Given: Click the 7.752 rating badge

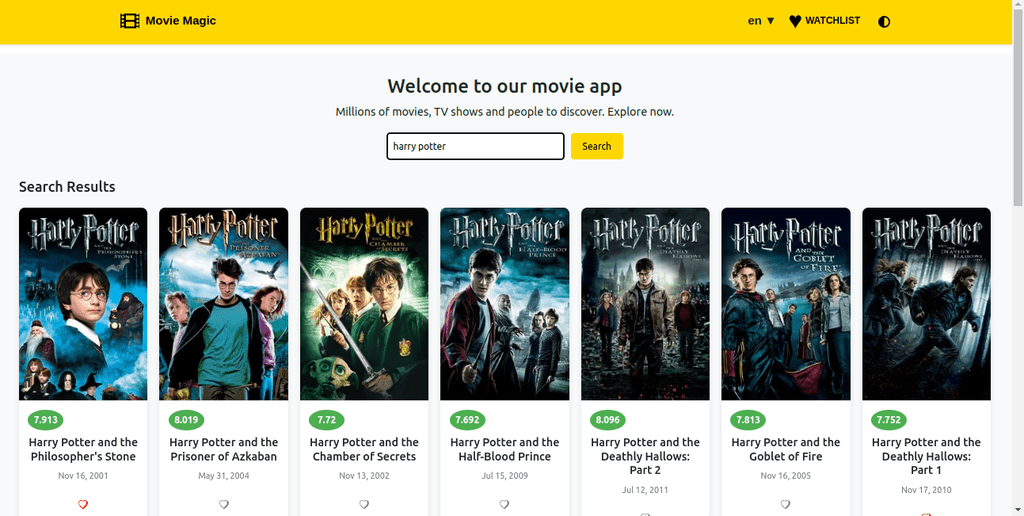Looking at the screenshot, I should 889,420.
